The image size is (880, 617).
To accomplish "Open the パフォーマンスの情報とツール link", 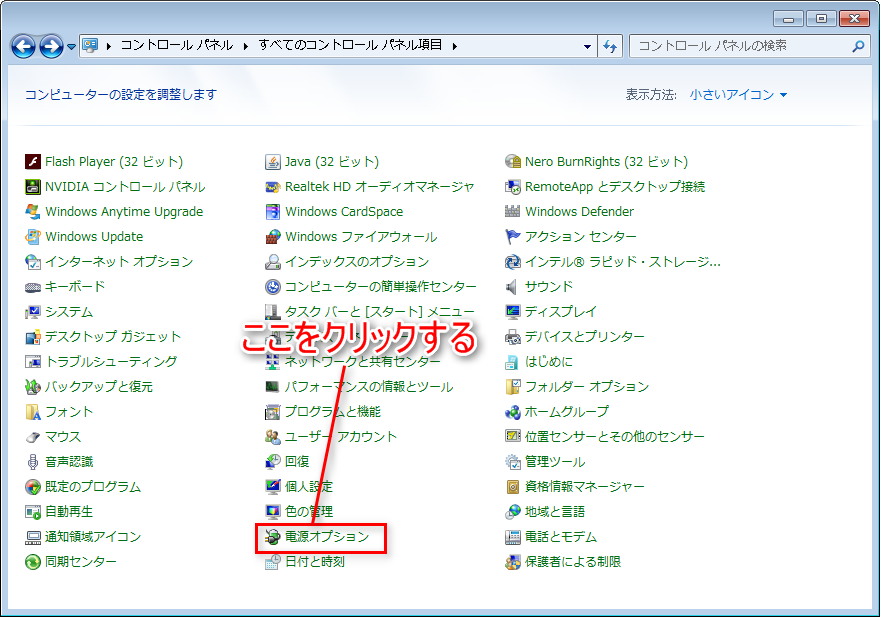I will [369, 387].
